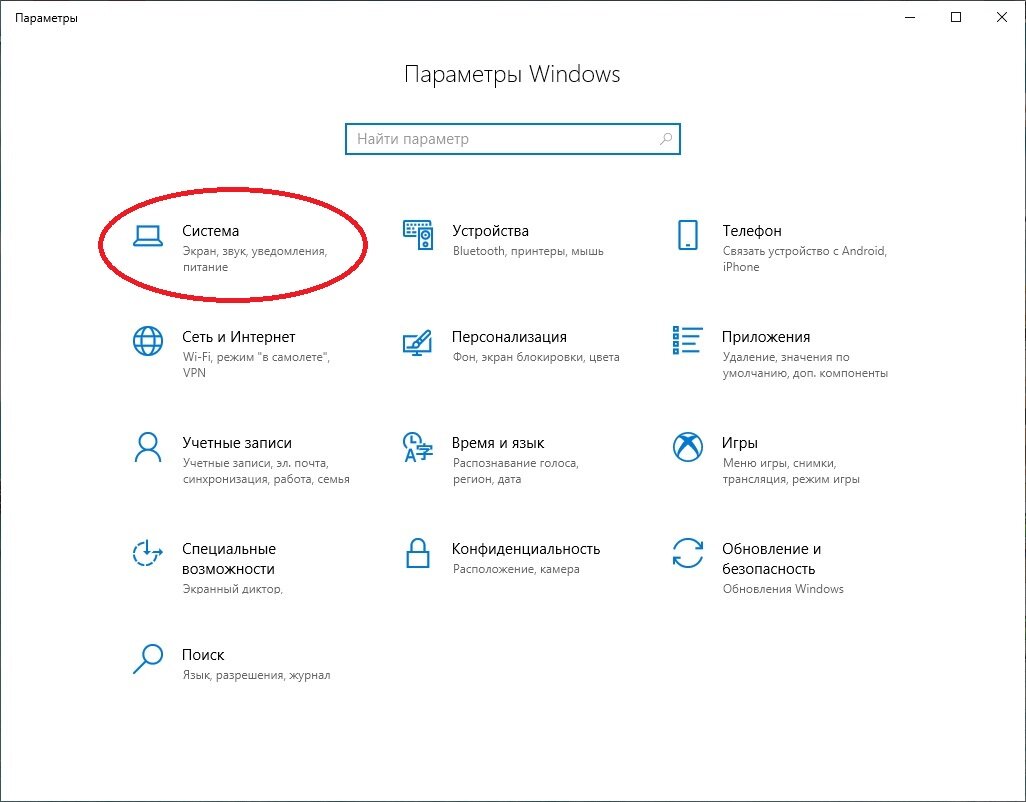
Task: Click "Учетные записи, эл. почта, синхронизация" description
Action: (266, 471)
